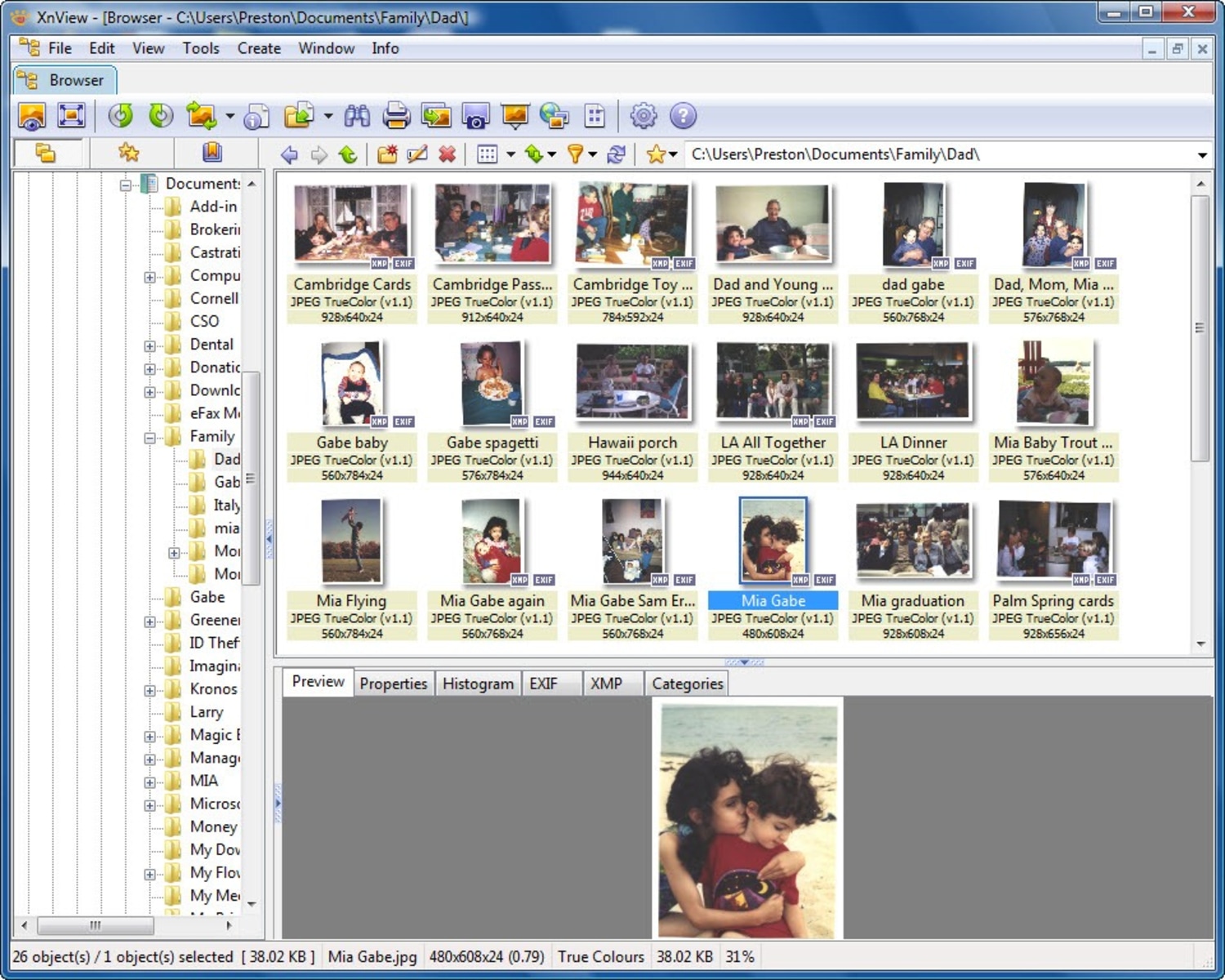Open the Batch Convert tool icon
This screenshot has width=1225, height=980.
coord(437,116)
